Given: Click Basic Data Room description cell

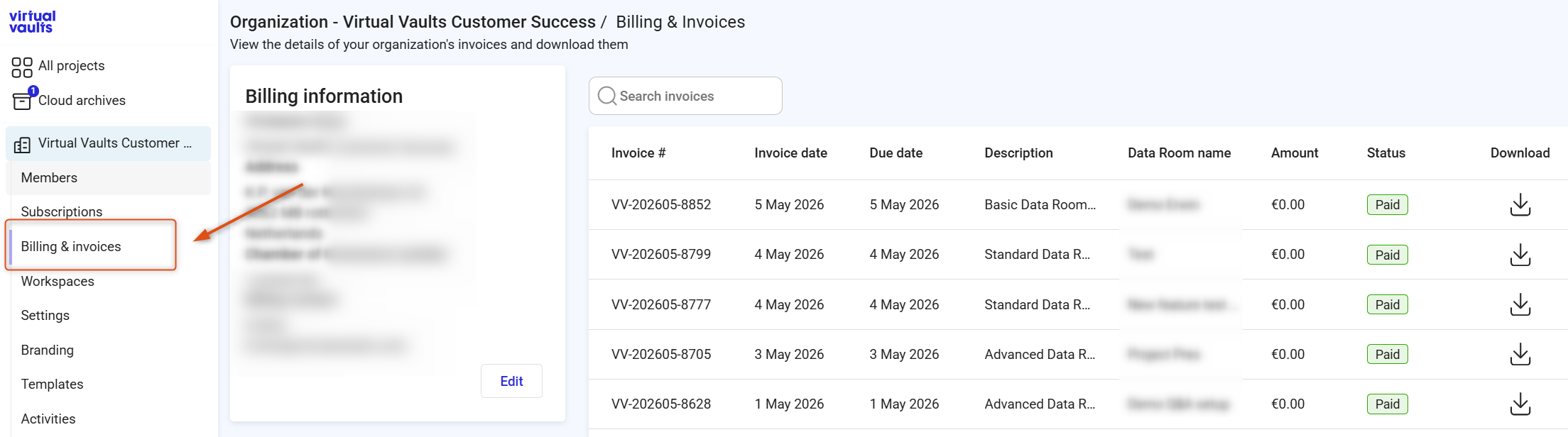Looking at the screenshot, I should click(1040, 204).
